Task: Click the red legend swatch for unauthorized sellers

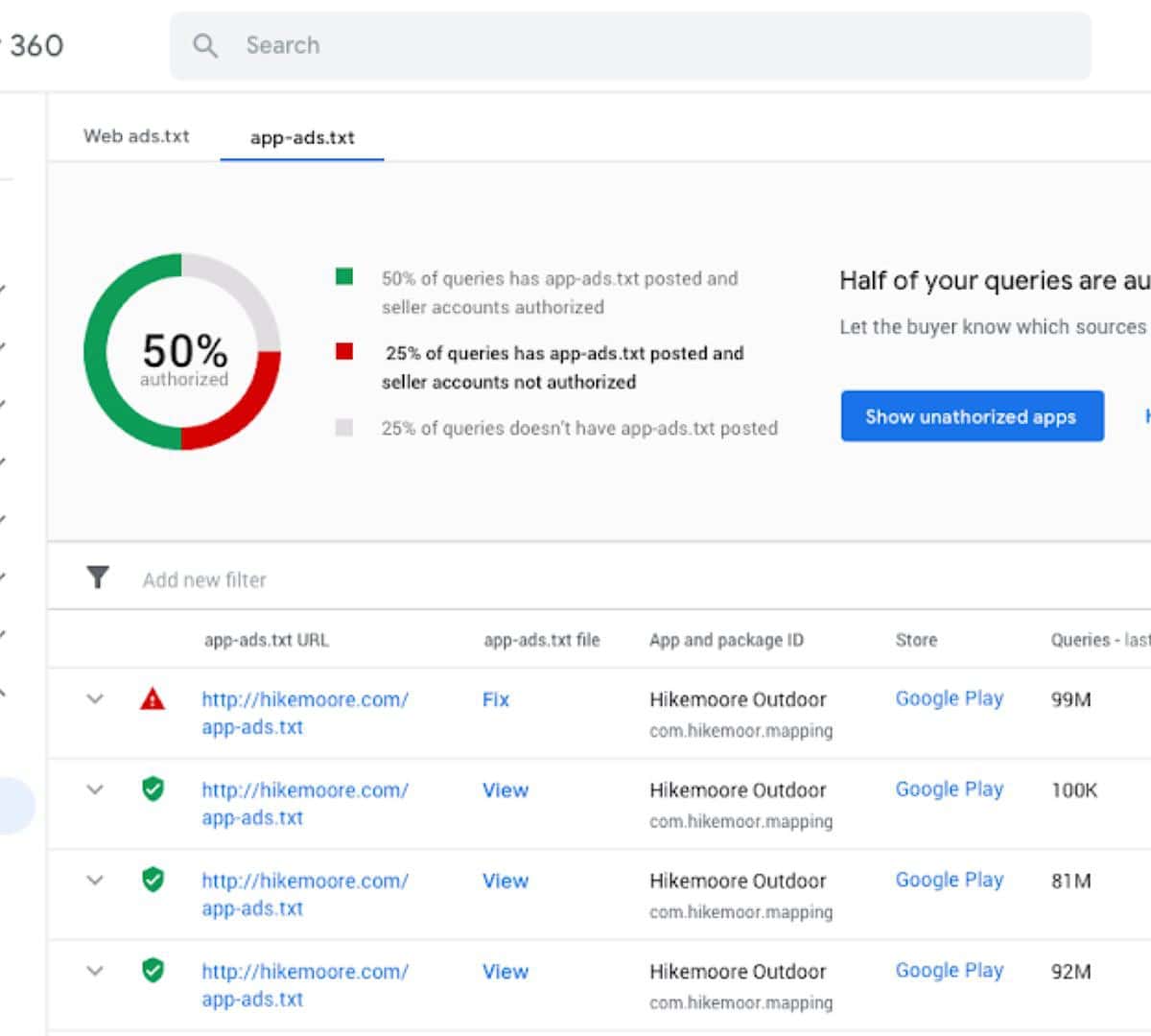Action: [344, 352]
